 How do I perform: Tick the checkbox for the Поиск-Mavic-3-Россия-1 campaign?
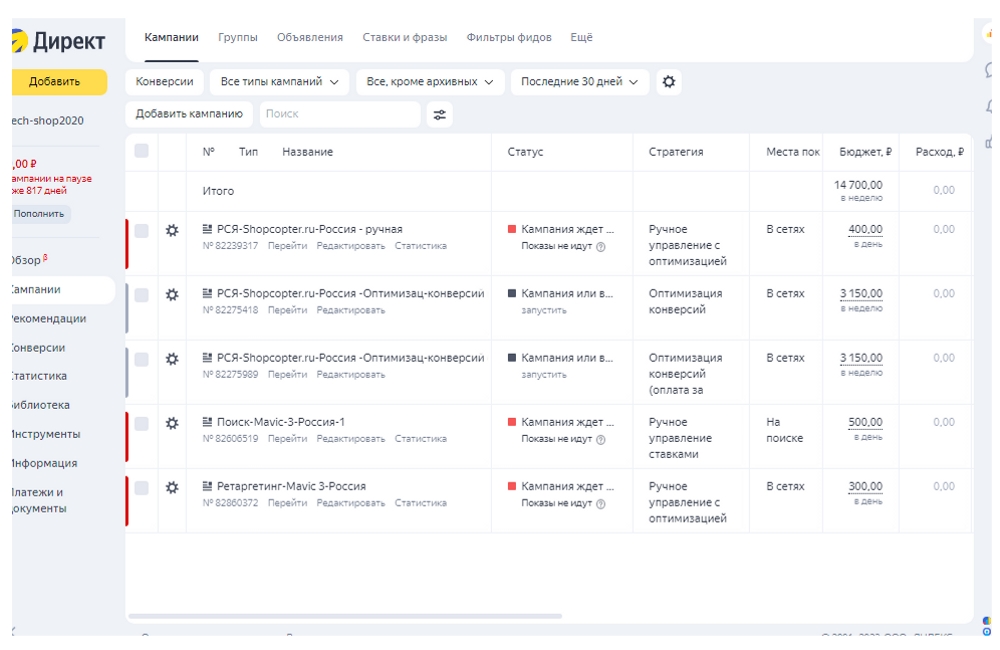141,423
